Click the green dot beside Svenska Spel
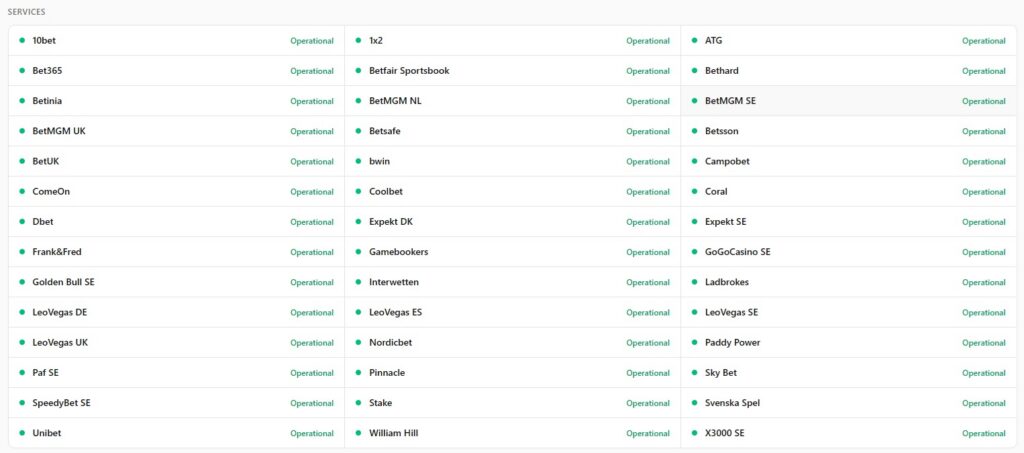This screenshot has width=1024, height=453. click(x=694, y=403)
